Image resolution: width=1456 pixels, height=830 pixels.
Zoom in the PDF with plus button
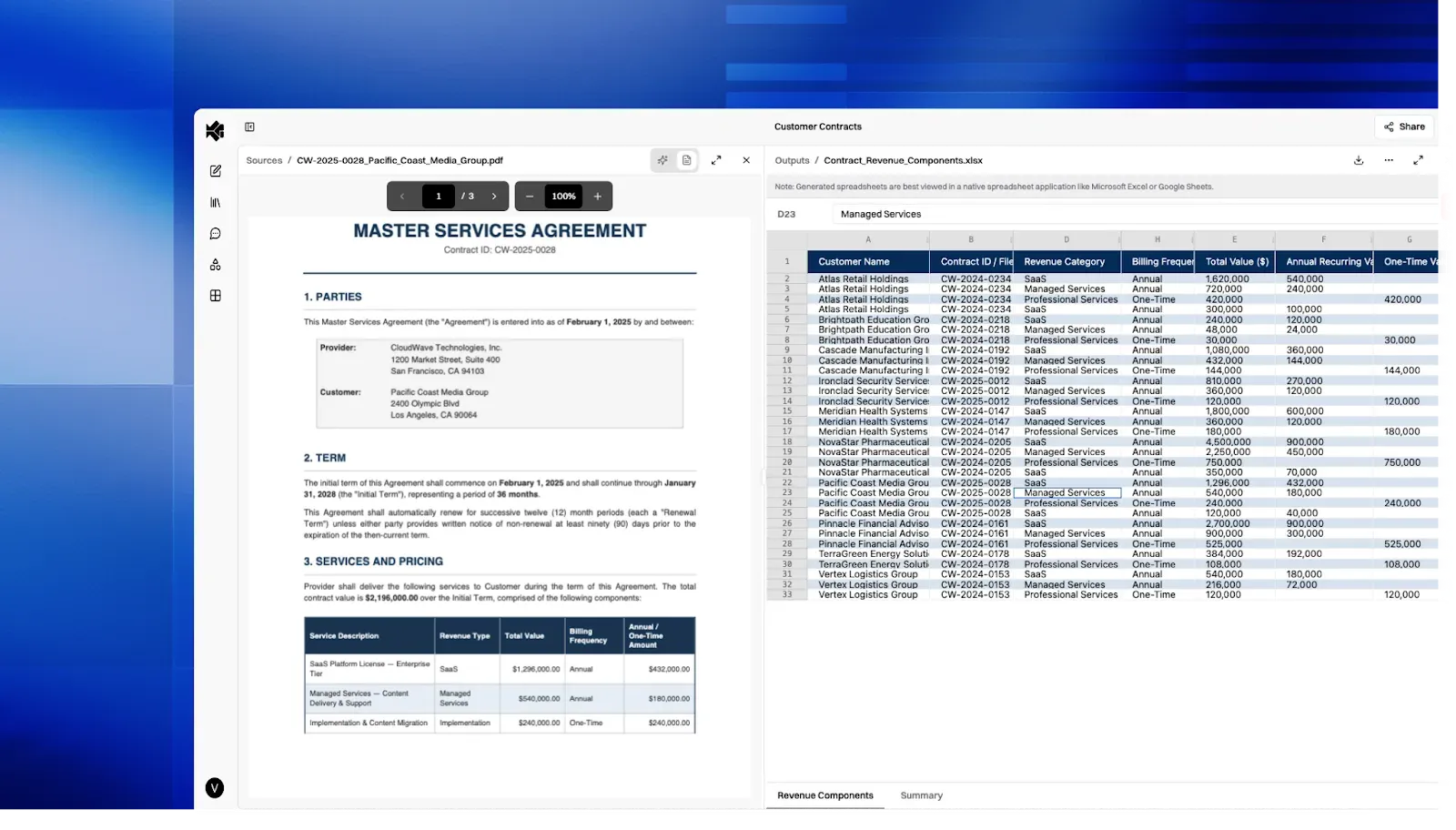(x=598, y=197)
